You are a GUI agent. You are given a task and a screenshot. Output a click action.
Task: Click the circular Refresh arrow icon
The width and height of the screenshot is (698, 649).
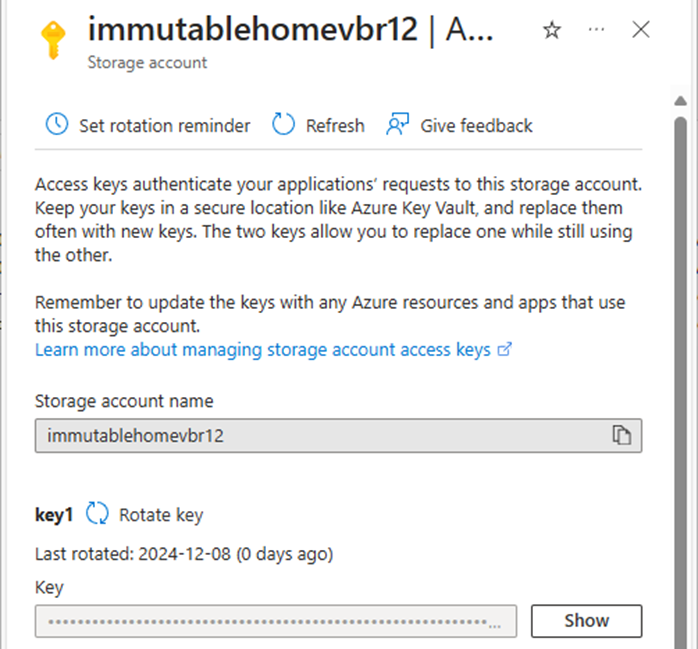(283, 124)
